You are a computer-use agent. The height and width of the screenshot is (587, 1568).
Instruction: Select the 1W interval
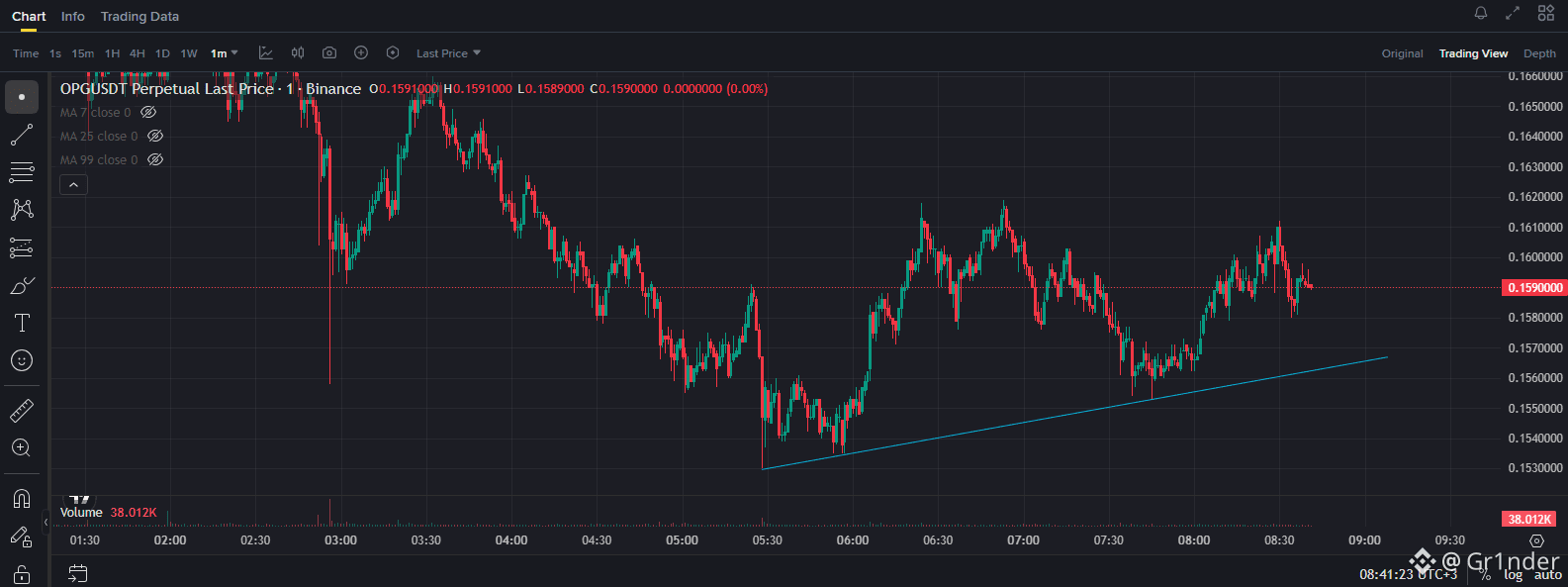[189, 53]
